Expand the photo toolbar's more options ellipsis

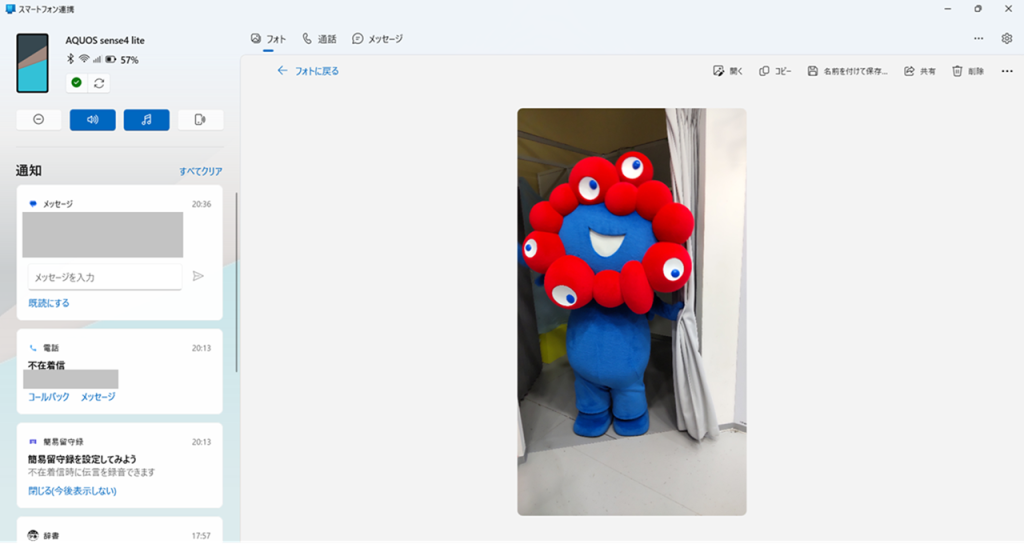[1007, 71]
